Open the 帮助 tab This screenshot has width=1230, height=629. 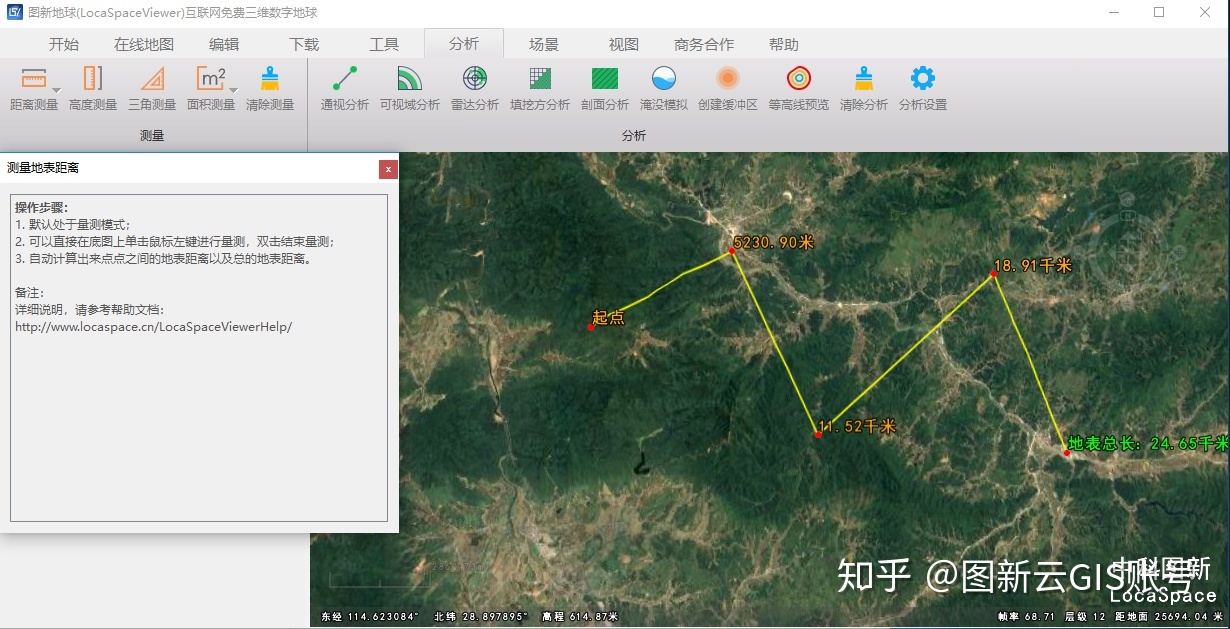click(x=784, y=44)
